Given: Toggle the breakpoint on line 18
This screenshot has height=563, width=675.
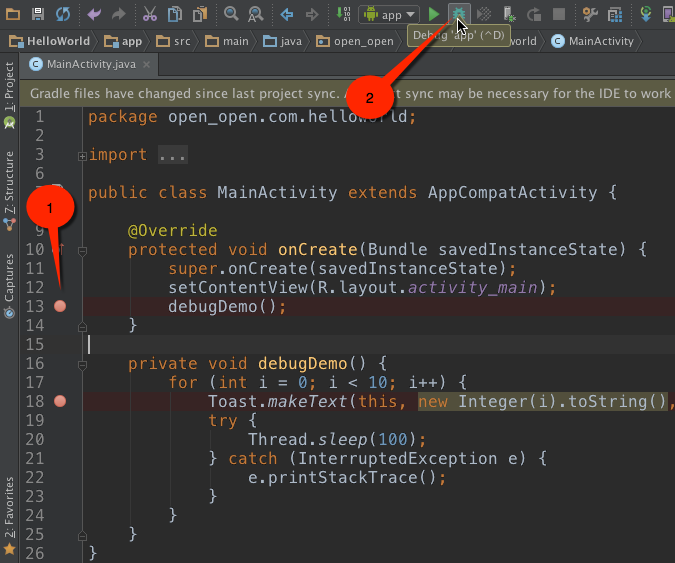Looking at the screenshot, I should tap(60, 401).
